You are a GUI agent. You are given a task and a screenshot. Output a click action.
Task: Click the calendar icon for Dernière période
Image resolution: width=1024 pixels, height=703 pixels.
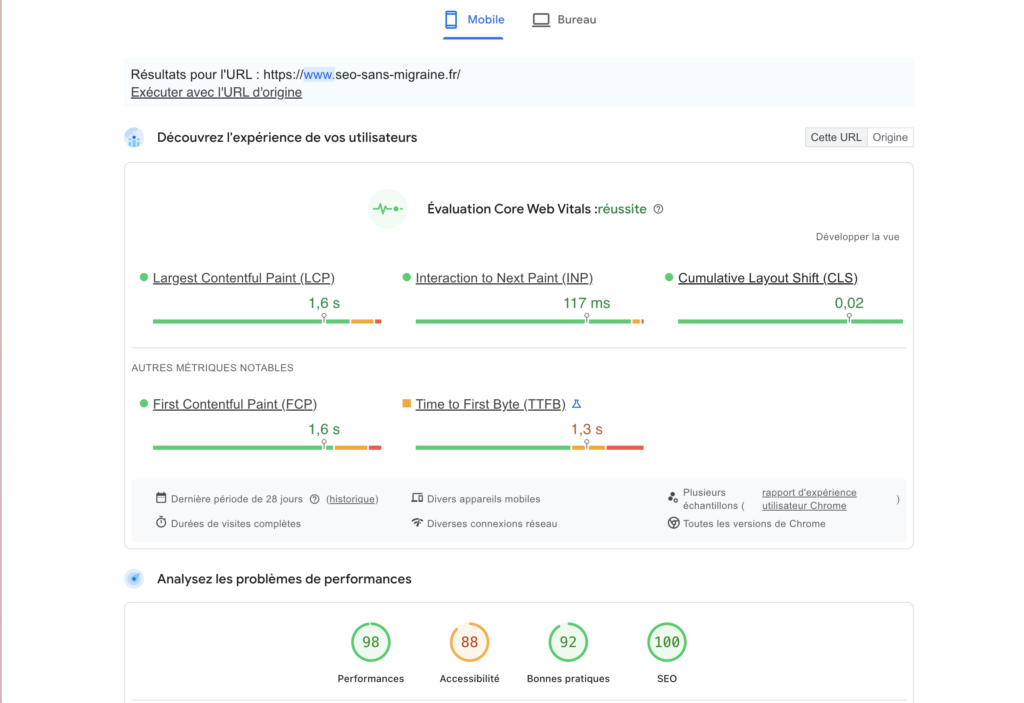[161, 498]
